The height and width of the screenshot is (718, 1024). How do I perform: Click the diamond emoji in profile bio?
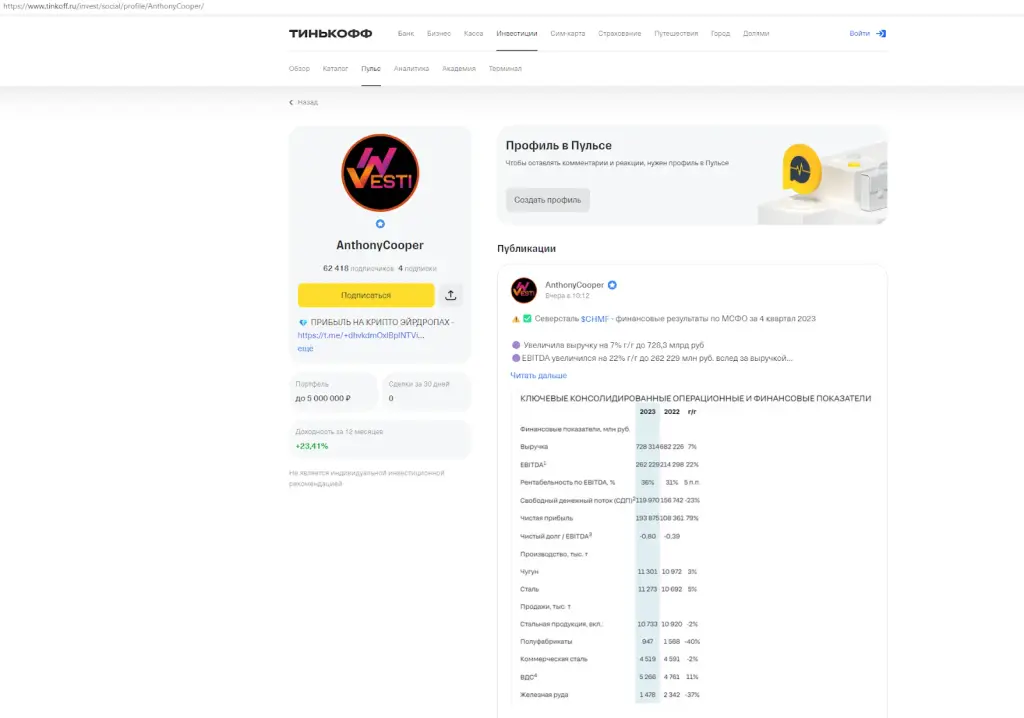click(x=302, y=322)
